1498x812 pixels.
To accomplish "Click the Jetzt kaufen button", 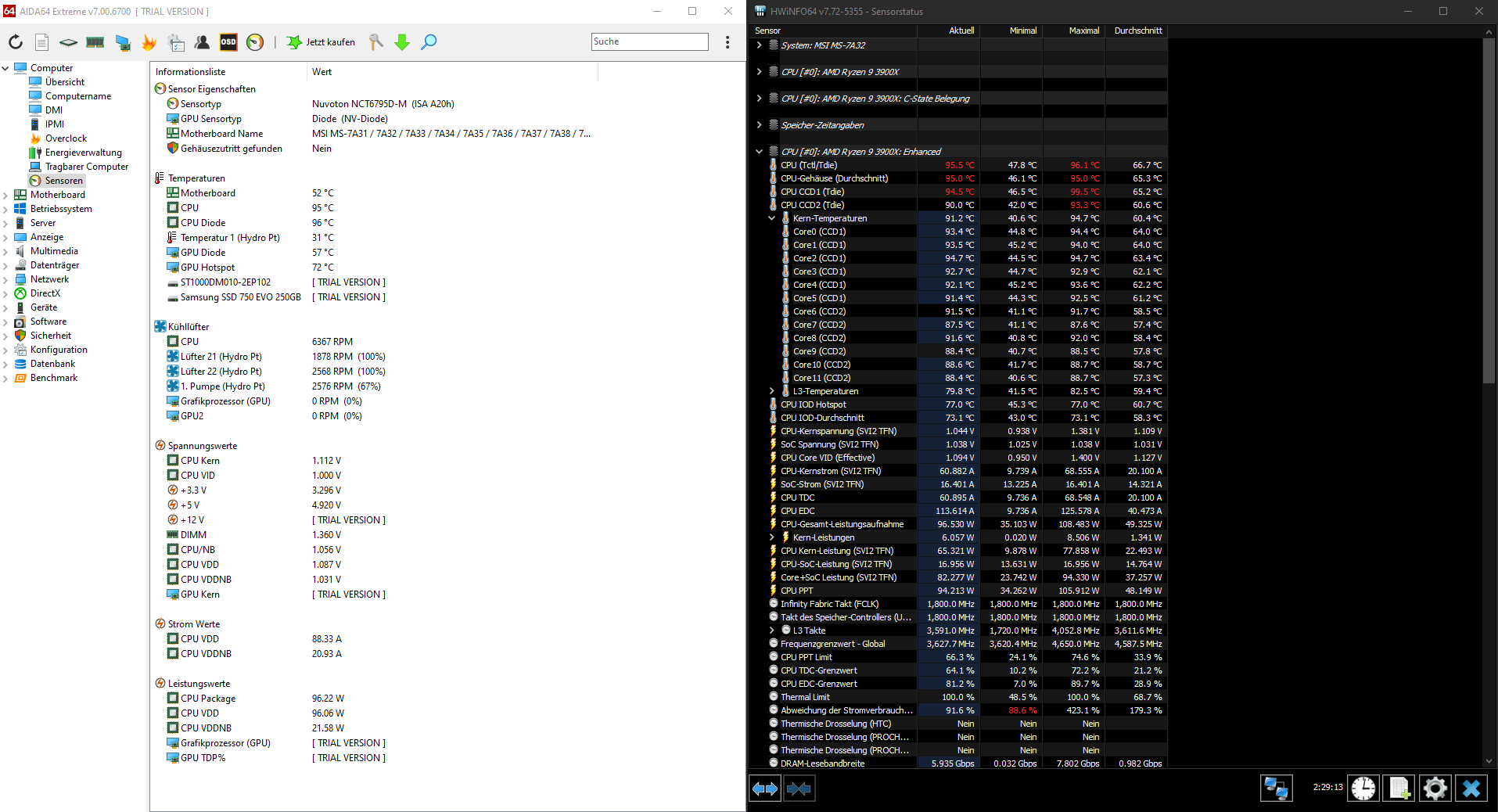I will pyautogui.click(x=321, y=42).
